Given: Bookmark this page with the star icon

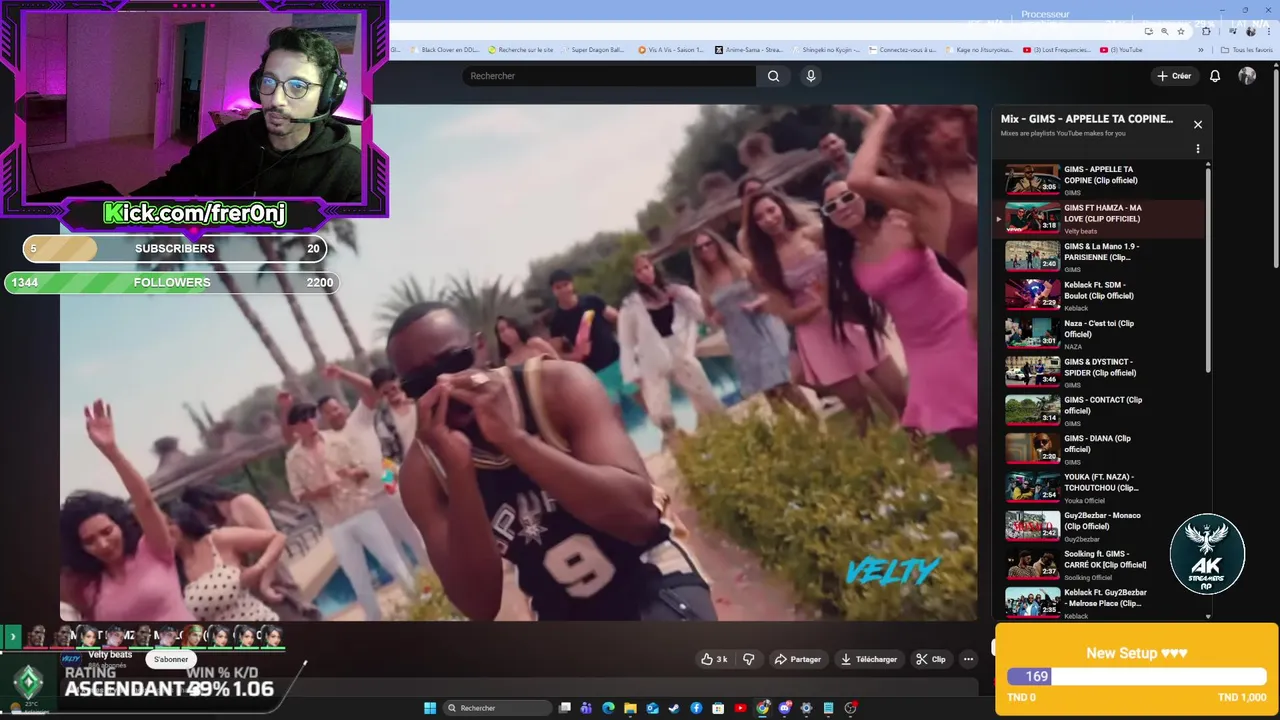Looking at the screenshot, I should (1181, 31).
